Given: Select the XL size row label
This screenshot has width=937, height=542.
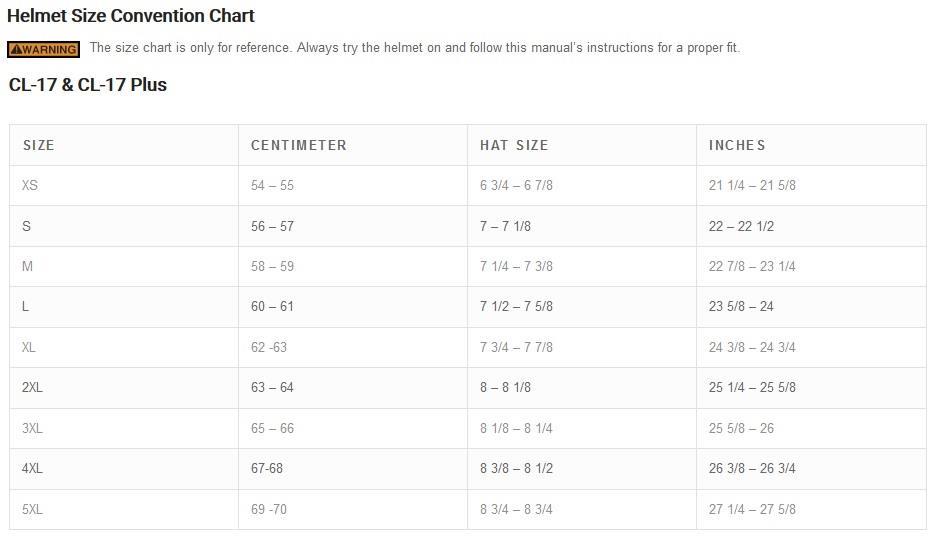Looking at the screenshot, I should (29, 347).
